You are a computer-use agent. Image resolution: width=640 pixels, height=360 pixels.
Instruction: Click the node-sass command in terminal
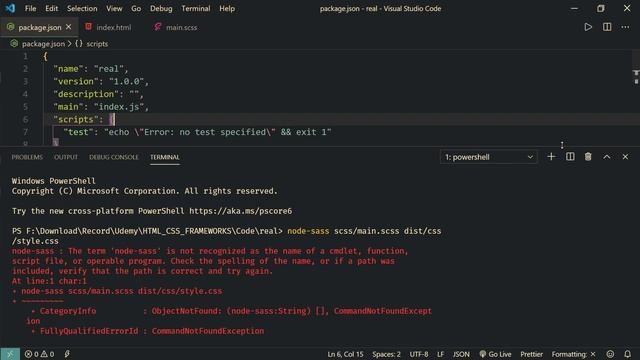308,231
